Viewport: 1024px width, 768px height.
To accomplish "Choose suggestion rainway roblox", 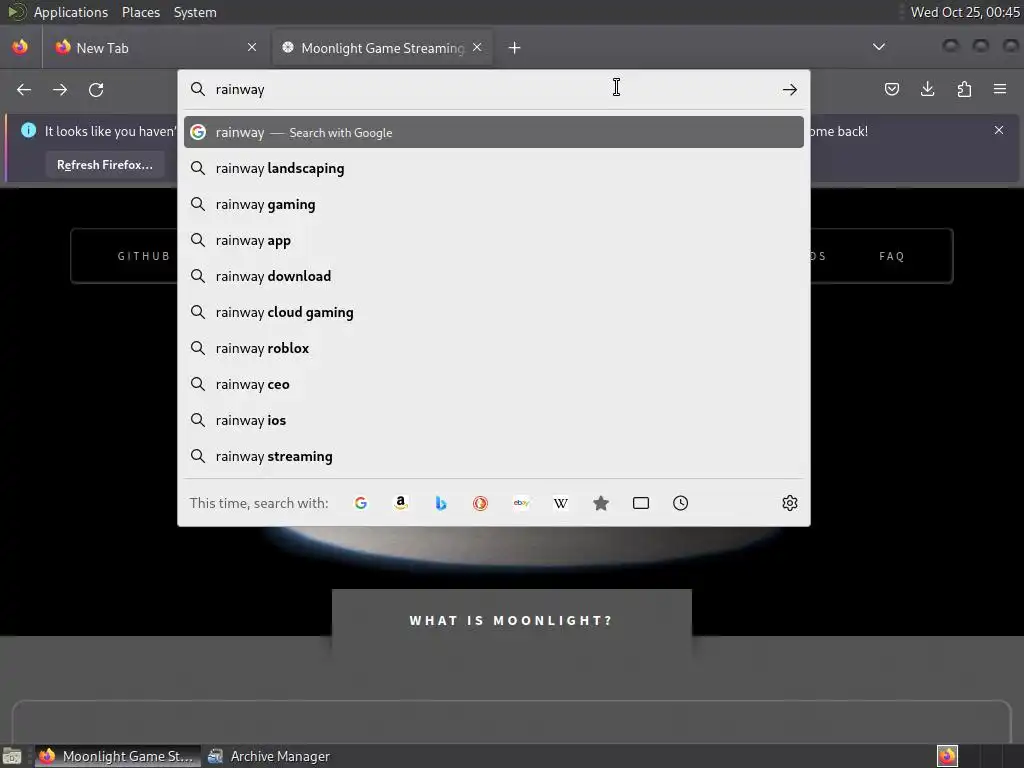I will 494,348.
